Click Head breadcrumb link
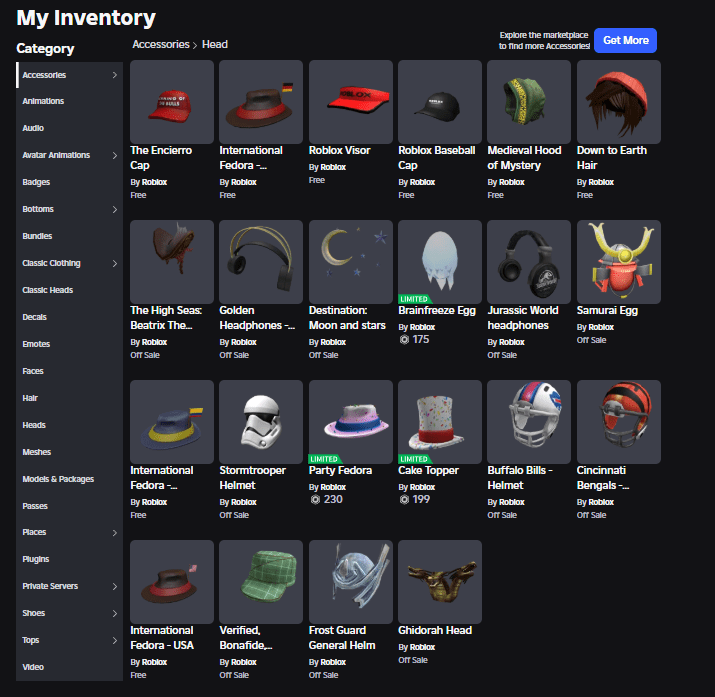 [215, 45]
